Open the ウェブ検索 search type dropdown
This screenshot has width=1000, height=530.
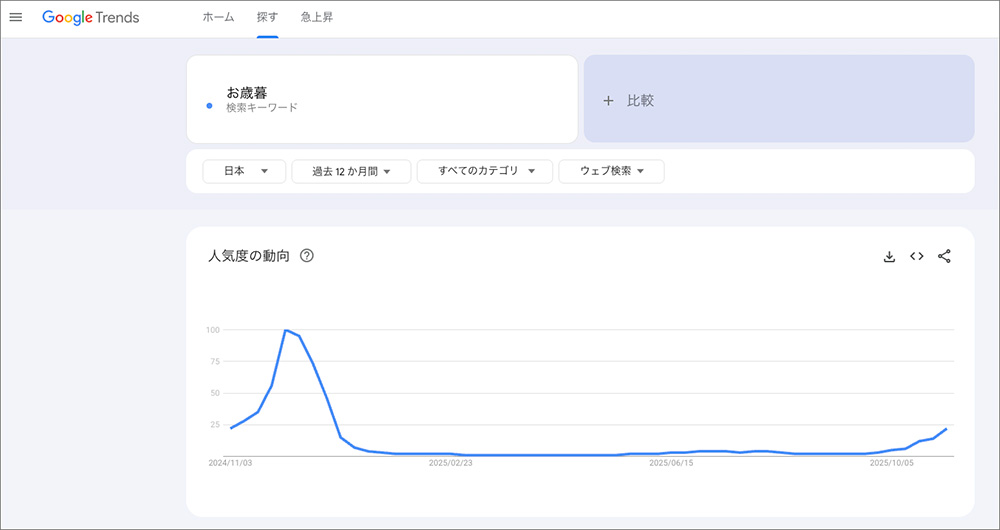pyautogui.click(x=612, y=172)
